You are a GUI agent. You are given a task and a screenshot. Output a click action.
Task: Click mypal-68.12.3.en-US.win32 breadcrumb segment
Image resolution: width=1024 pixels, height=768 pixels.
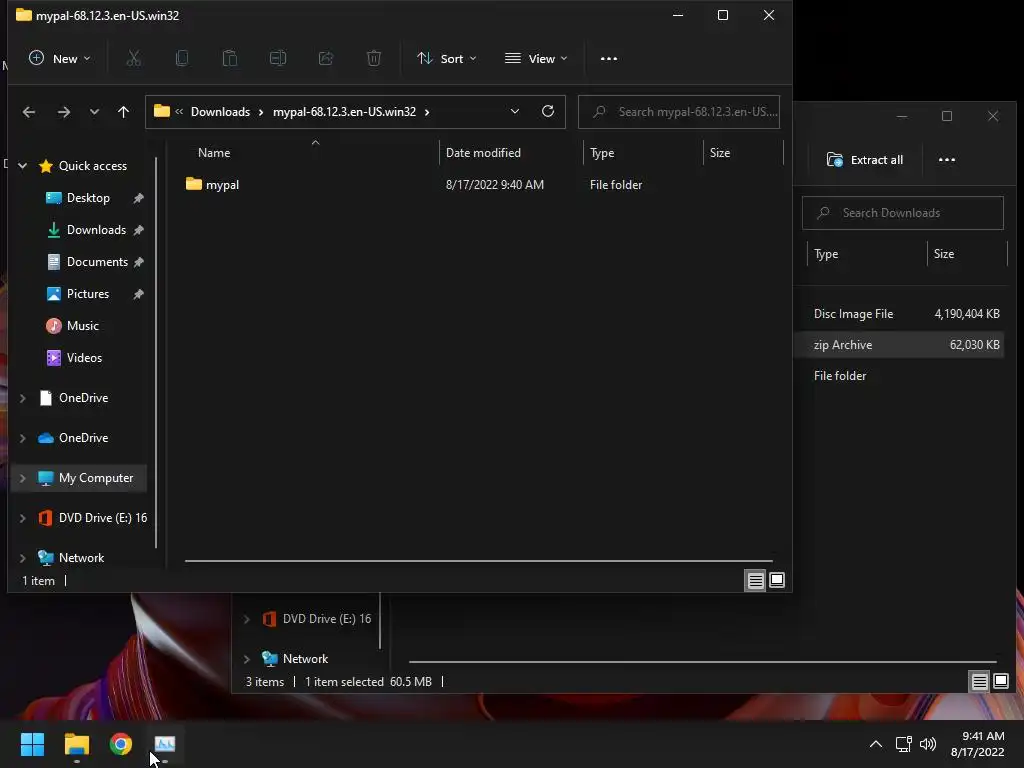coord(344,112)
